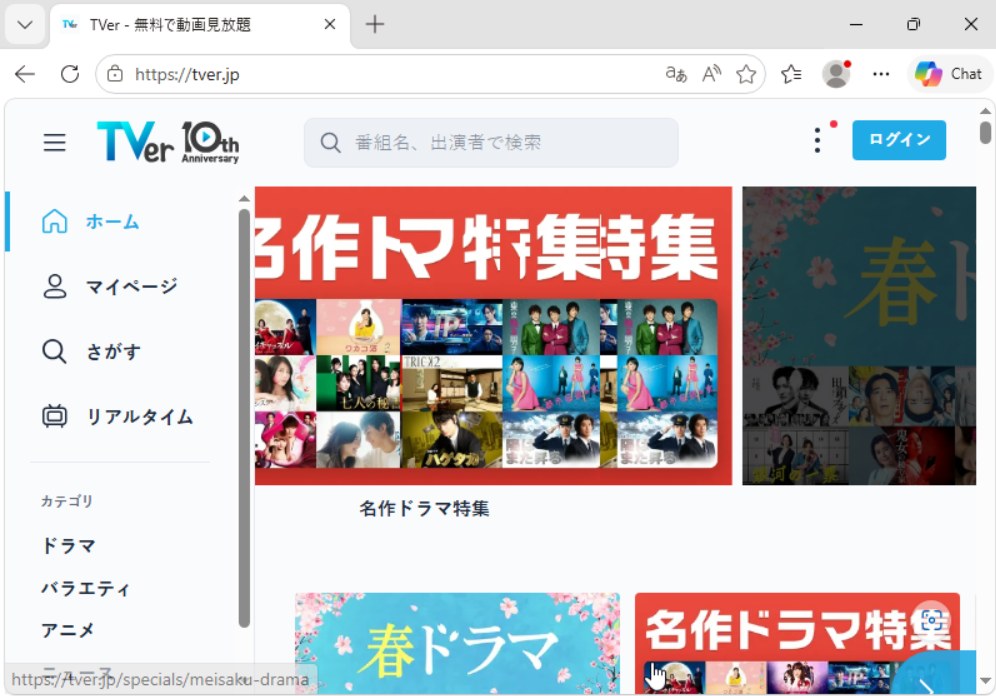Open the 春ドラマ banner on the right
The image size is (996, 696).
coord(859,336)
